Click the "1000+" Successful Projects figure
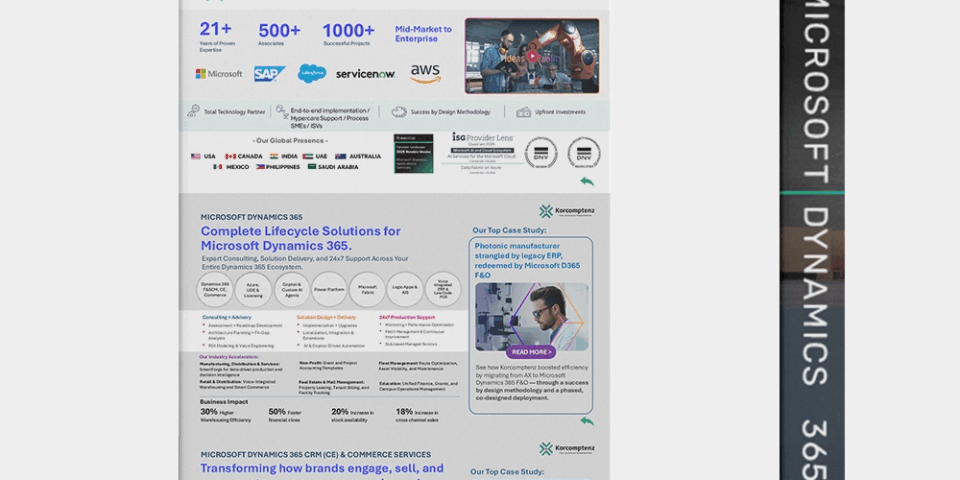Screen dimensions: 960x480 (348, 31)
